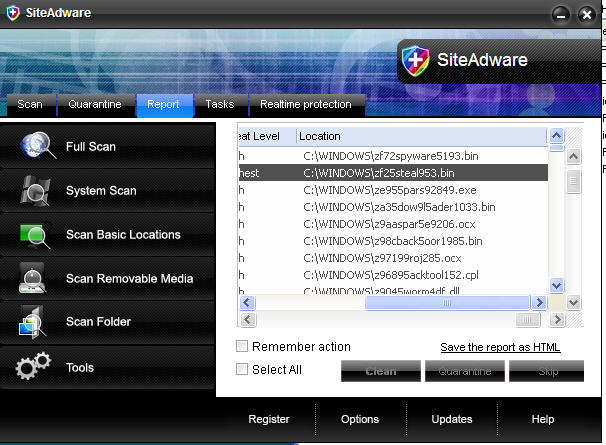Select row z9aaspar5e9206.ocx
606x445 pixels.
[393, 224]
